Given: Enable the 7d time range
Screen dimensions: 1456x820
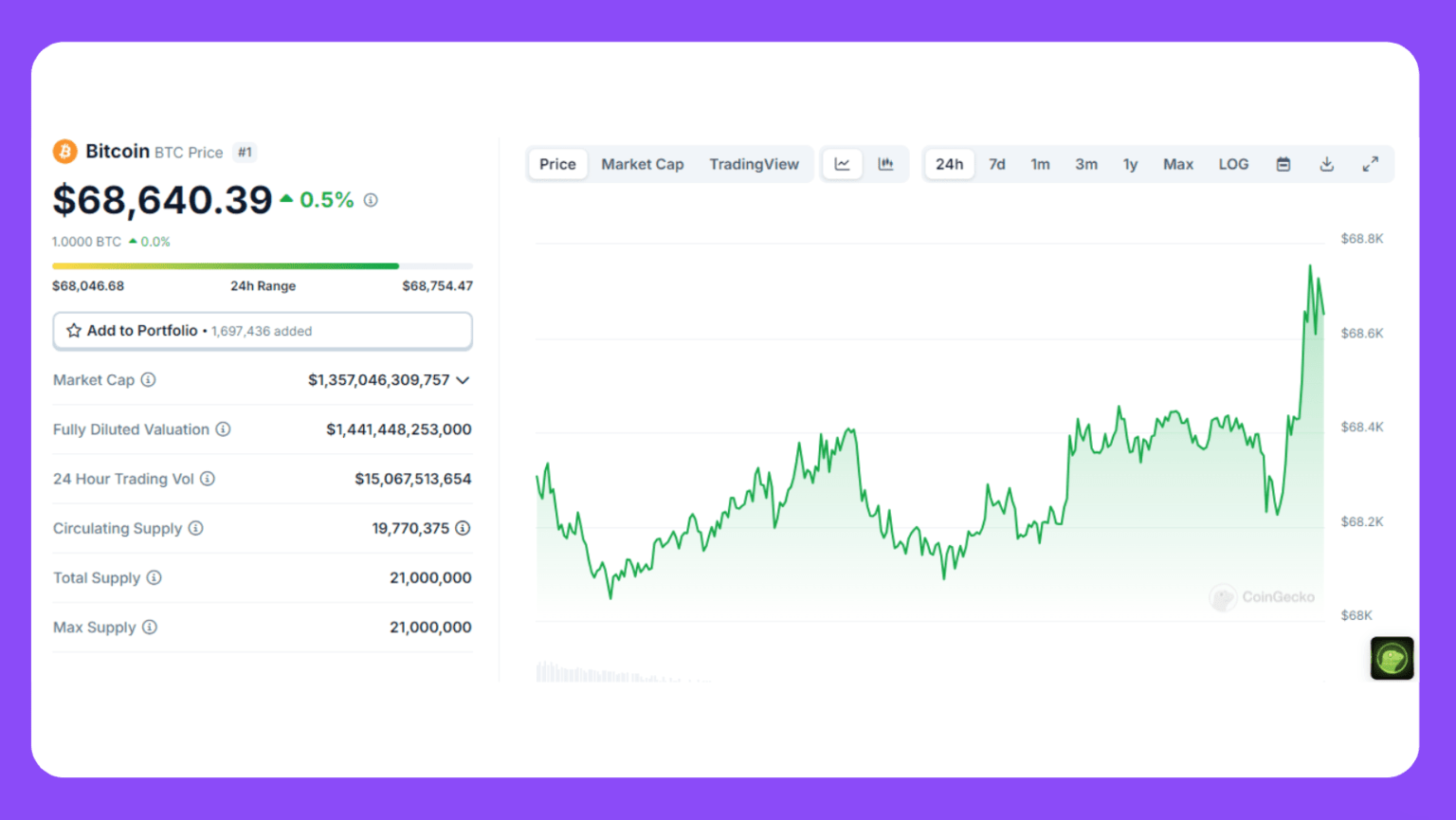Looking at the screenshot, I should pyautogui.click(x=996, y=163).
